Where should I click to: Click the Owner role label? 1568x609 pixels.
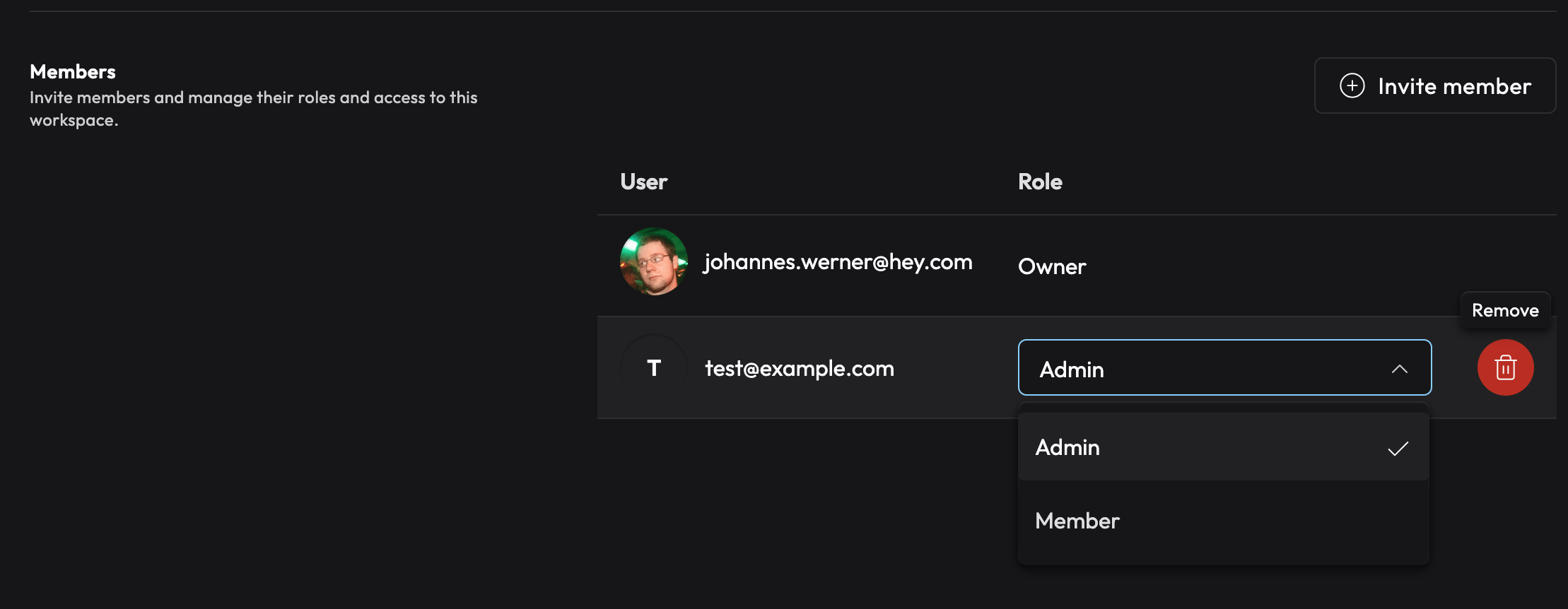pos(1052,266)
